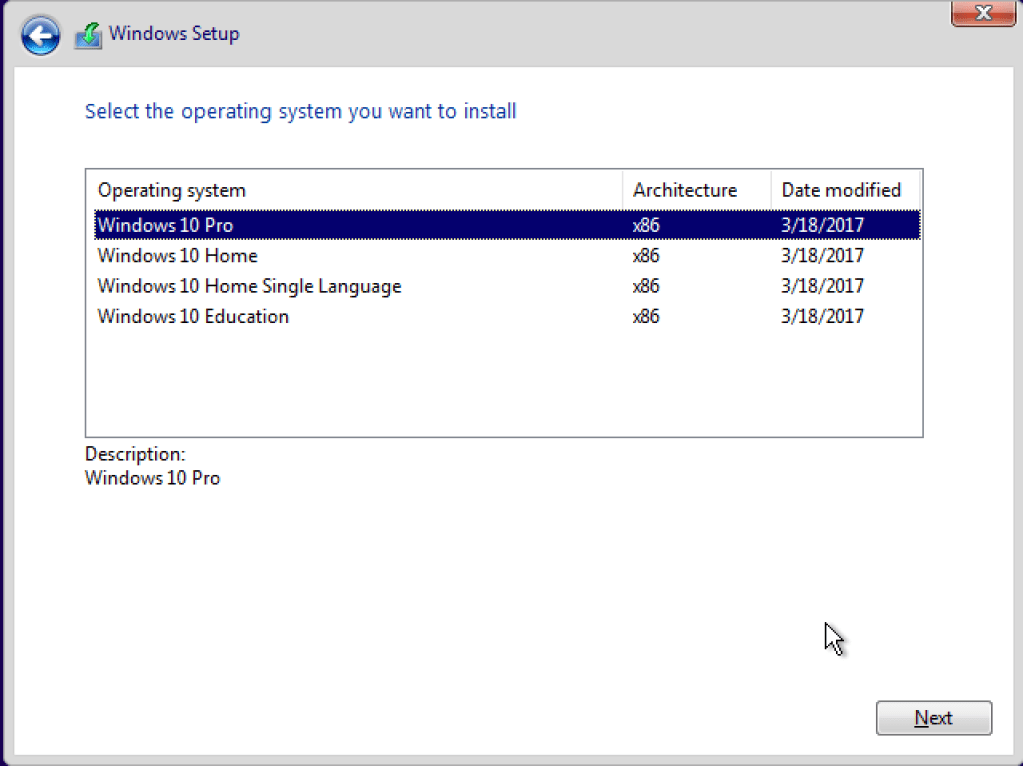Screen dimensions: 1023x766
Task: Click x86 architecture in Windows 10 Home row
Action: (x=646, y=256)
